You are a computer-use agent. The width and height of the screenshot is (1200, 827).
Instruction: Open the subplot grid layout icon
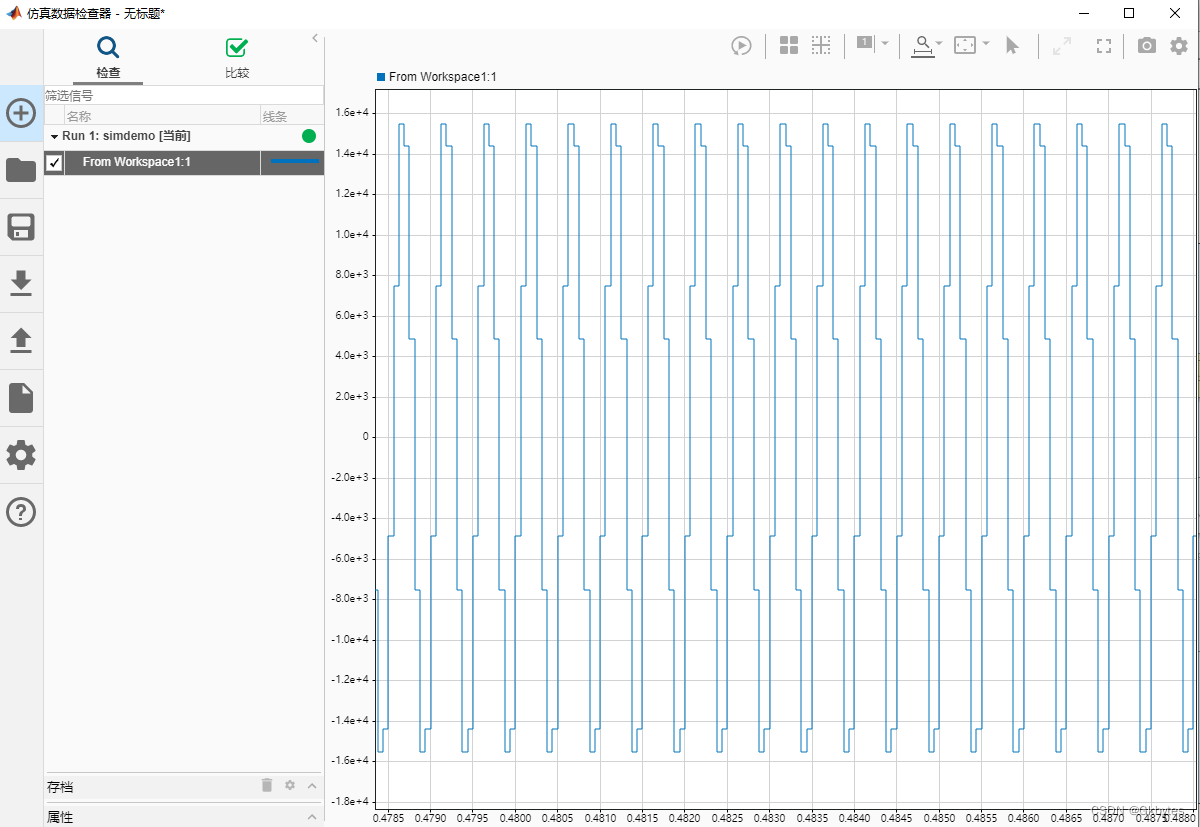pos(789,45)
